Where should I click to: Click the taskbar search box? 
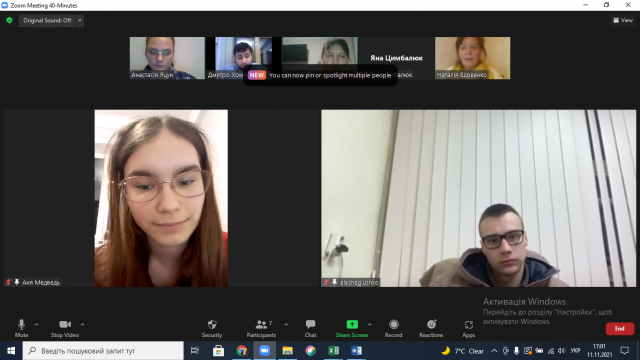103,351
